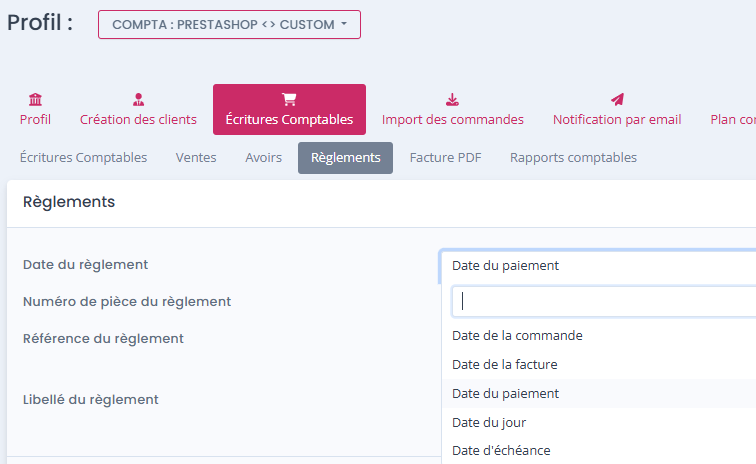Focus the dropdown search input field
This screenshot has height=464, width=756.
click(604, 301)
